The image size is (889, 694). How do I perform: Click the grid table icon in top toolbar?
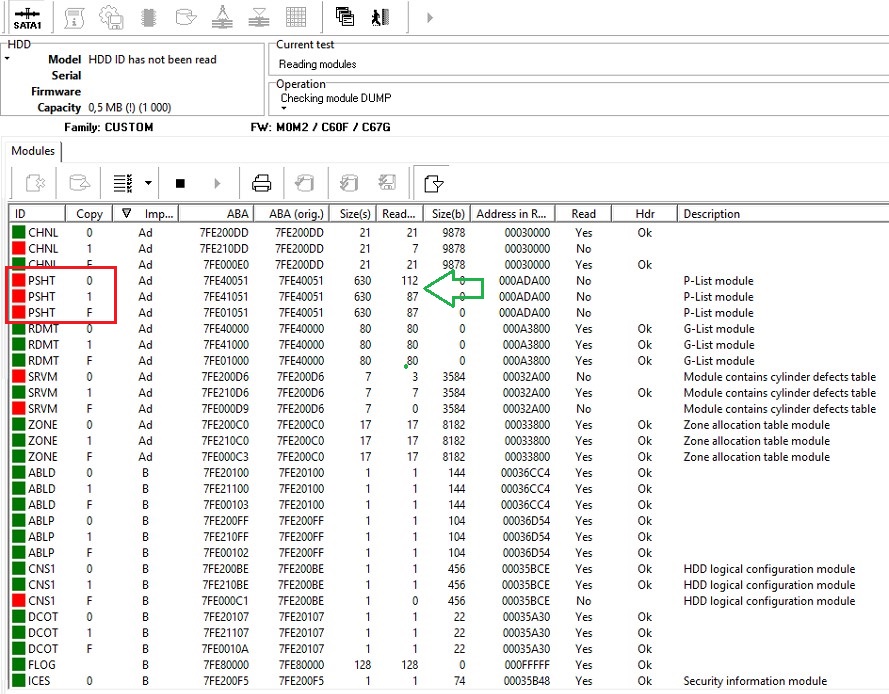296,17
